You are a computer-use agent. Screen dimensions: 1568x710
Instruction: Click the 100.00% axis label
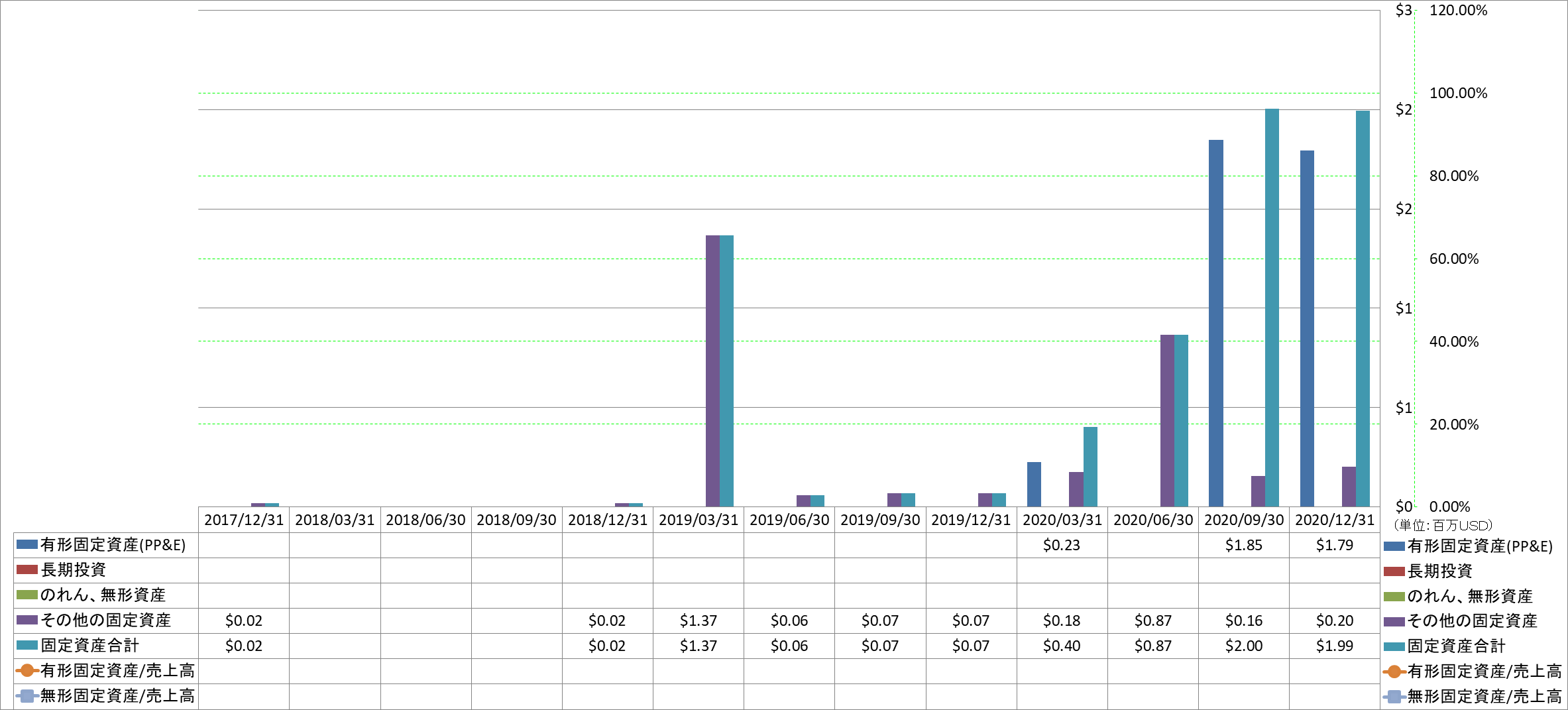1458,93
